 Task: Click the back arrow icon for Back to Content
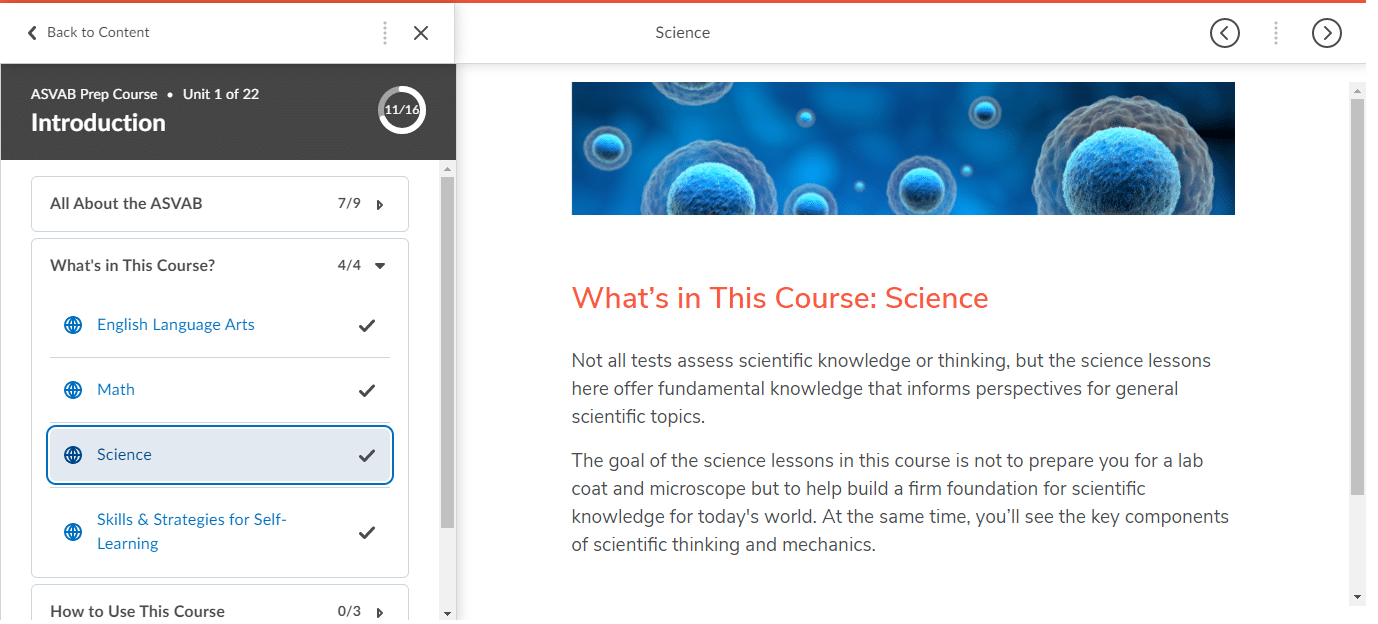(x=32, y=33)
